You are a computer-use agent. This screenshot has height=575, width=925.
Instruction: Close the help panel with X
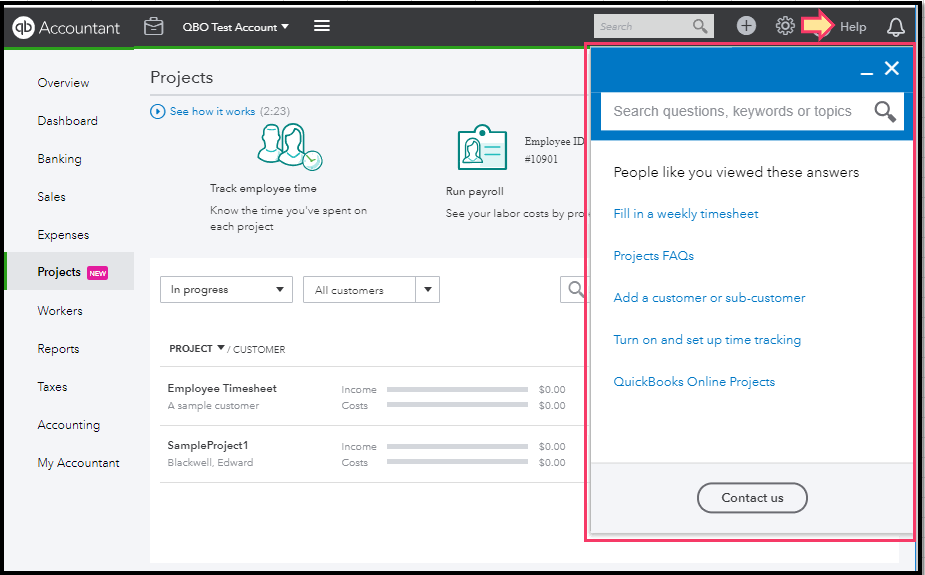pos(892,68)
